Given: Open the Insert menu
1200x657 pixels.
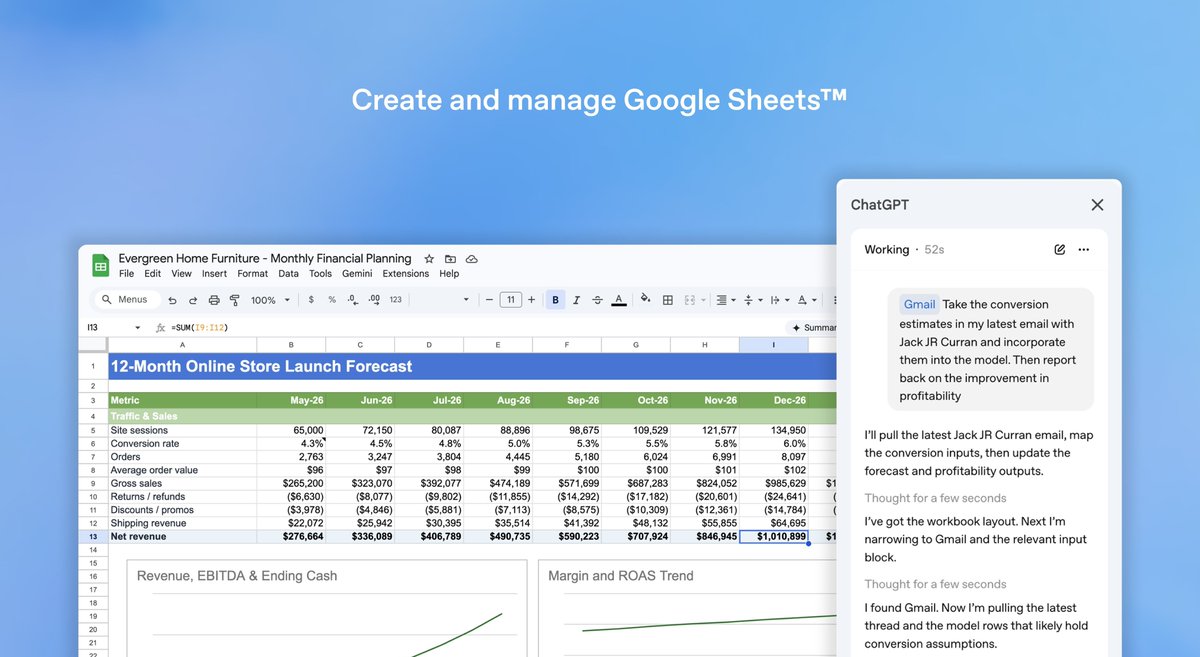Looking at the screenshot, I should [214, 274].
